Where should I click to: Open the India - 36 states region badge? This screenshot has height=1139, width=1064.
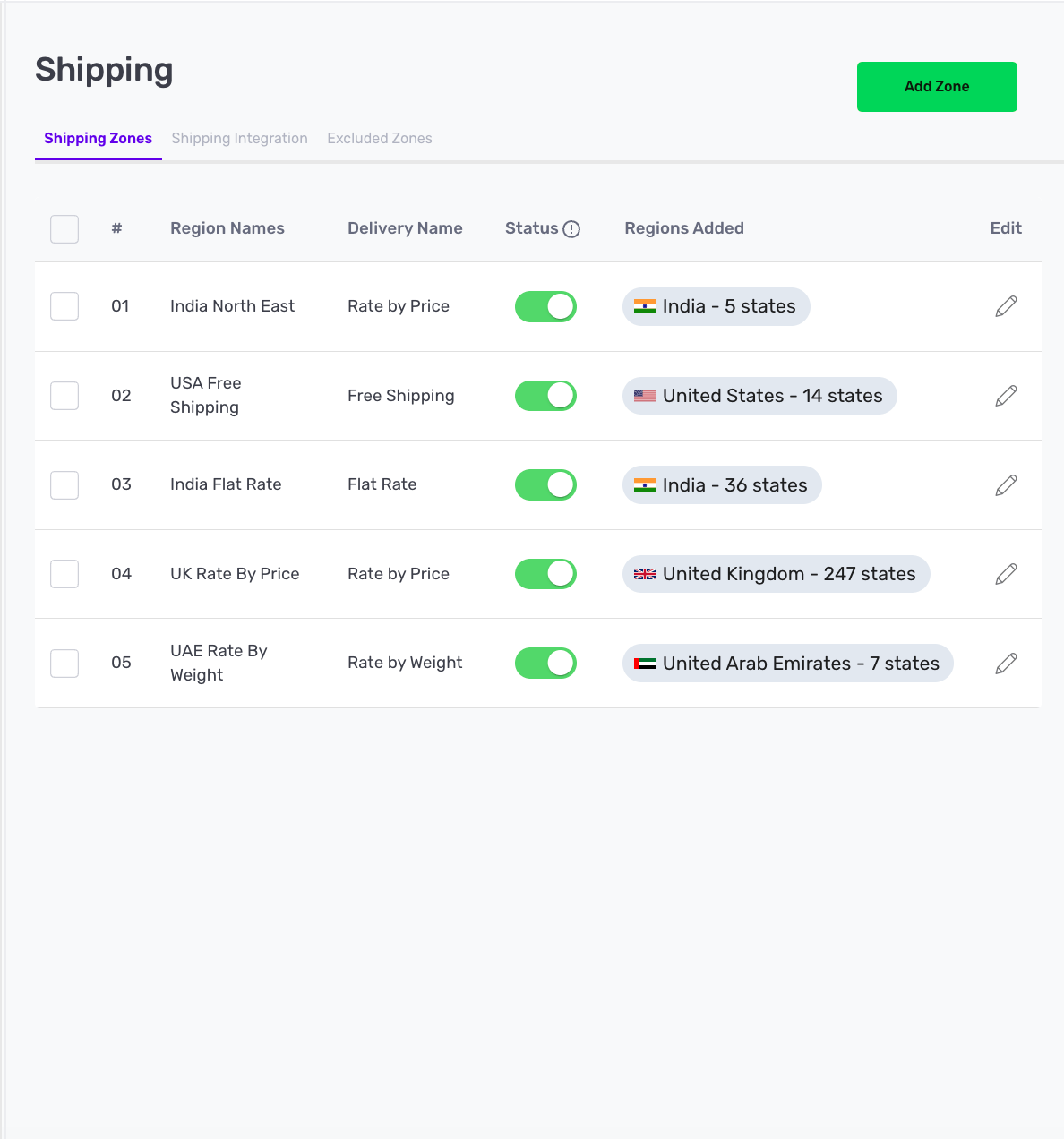point(722,485)
